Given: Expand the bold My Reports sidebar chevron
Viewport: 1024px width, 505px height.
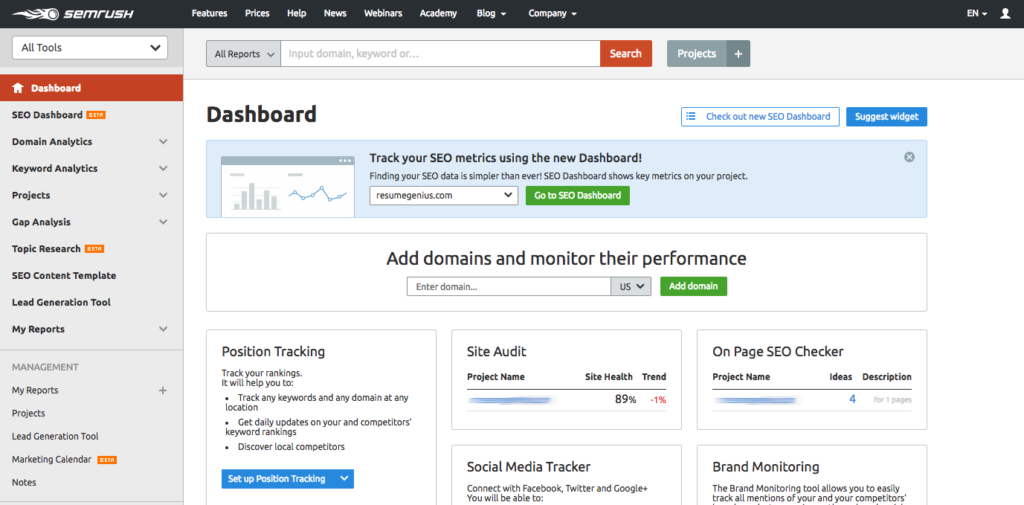Looking at the screenshot, I should (x=163, y=329).
